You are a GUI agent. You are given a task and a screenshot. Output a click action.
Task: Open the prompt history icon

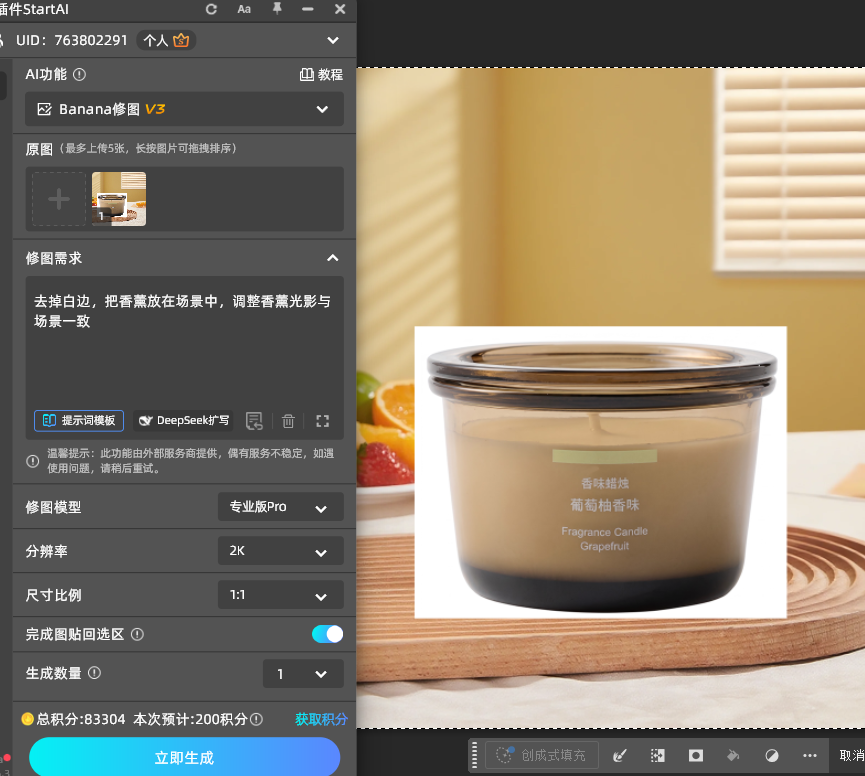tap(254, 421)
